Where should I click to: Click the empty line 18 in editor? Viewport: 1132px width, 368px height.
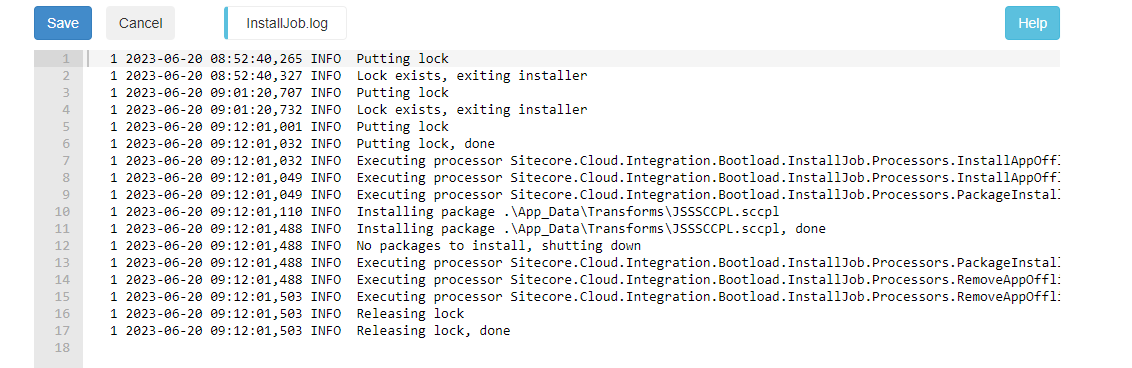[x=571, y=347]
